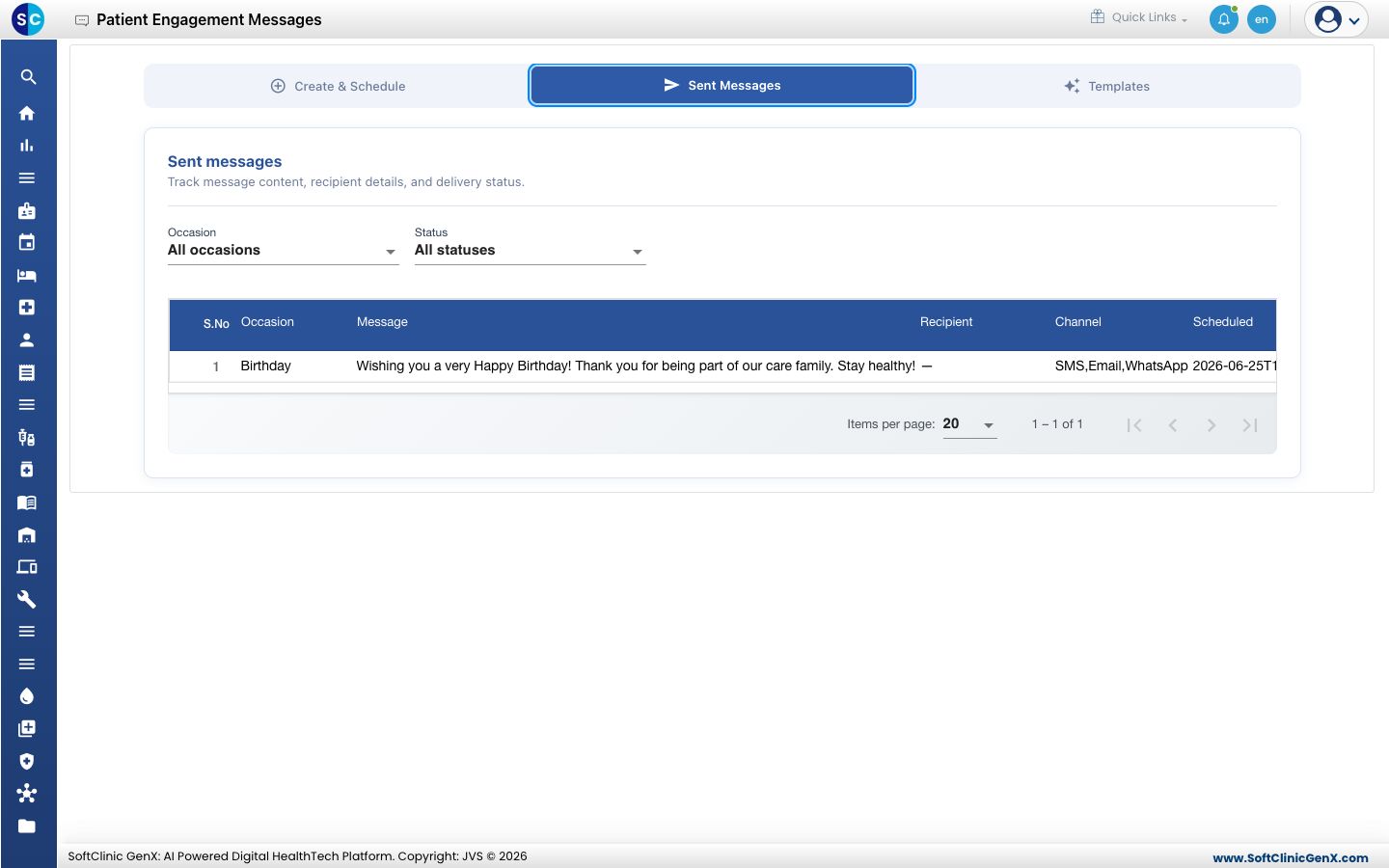Image resolution: width=1389 pixels, height=868 pixels.
Task: Open the Quick Links dropdown
Action: pos(1138,17)
